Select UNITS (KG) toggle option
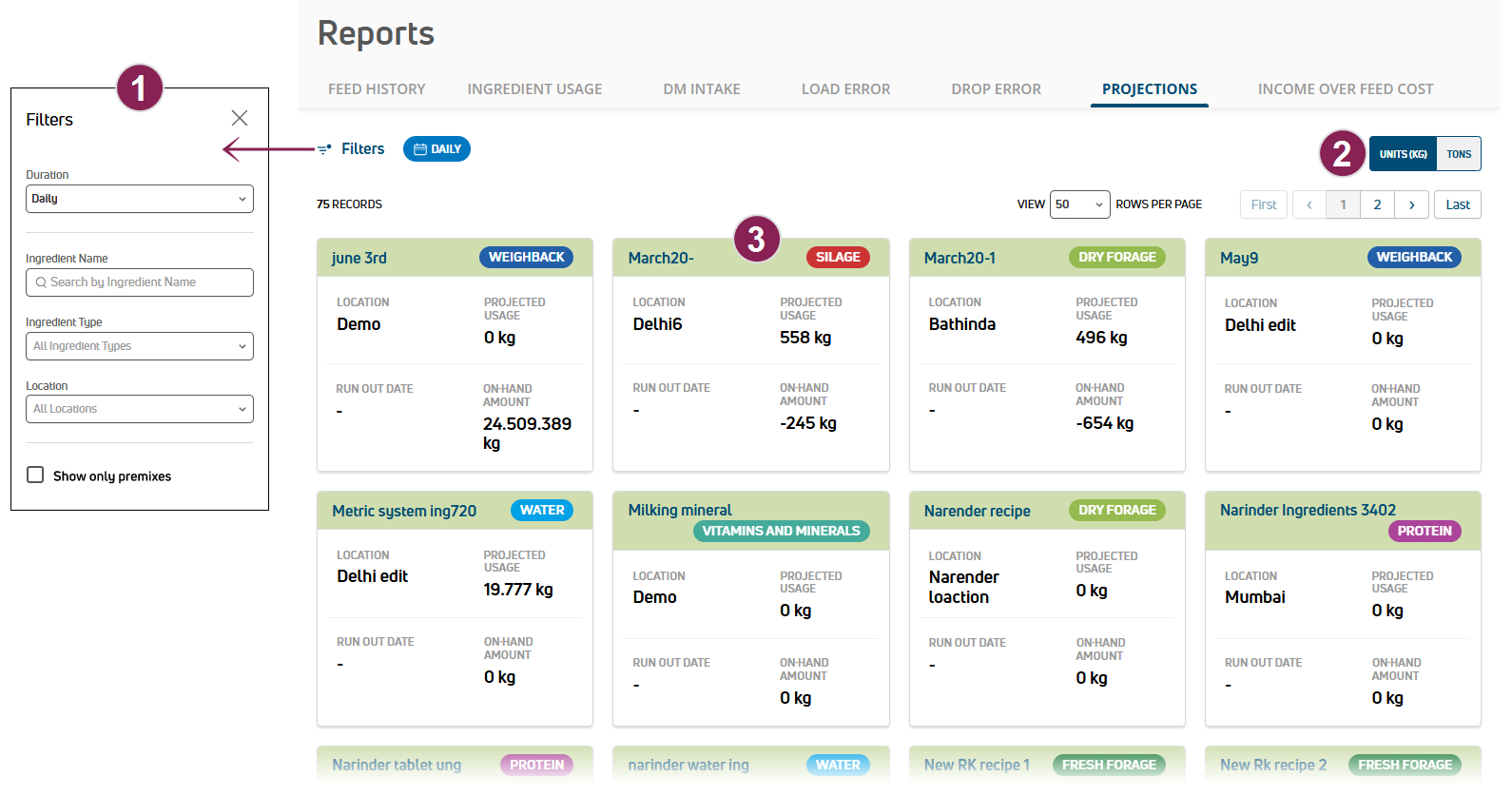 [1403, 154]
